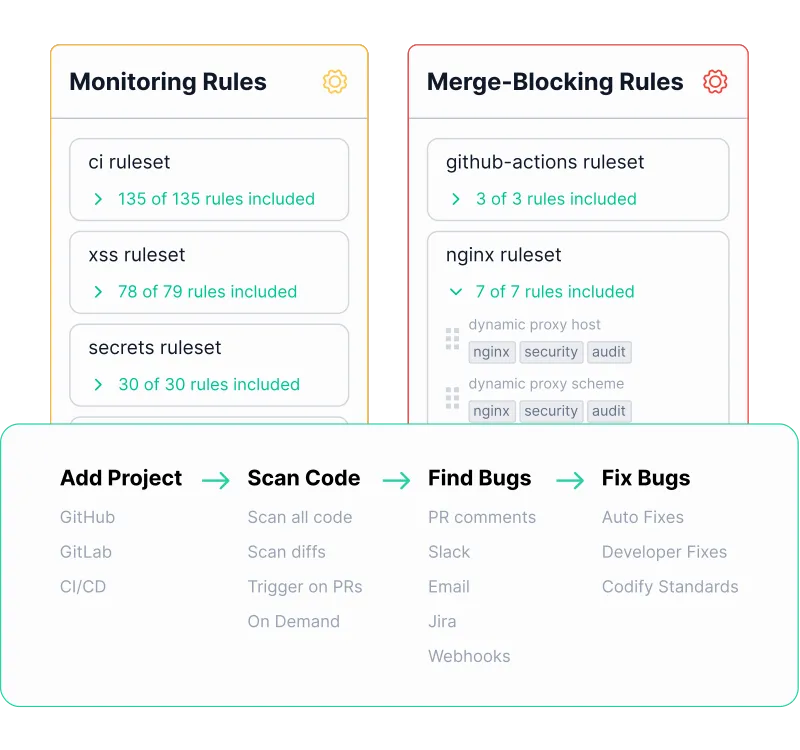Choose Slack under Find Bugs

[449, 552]
